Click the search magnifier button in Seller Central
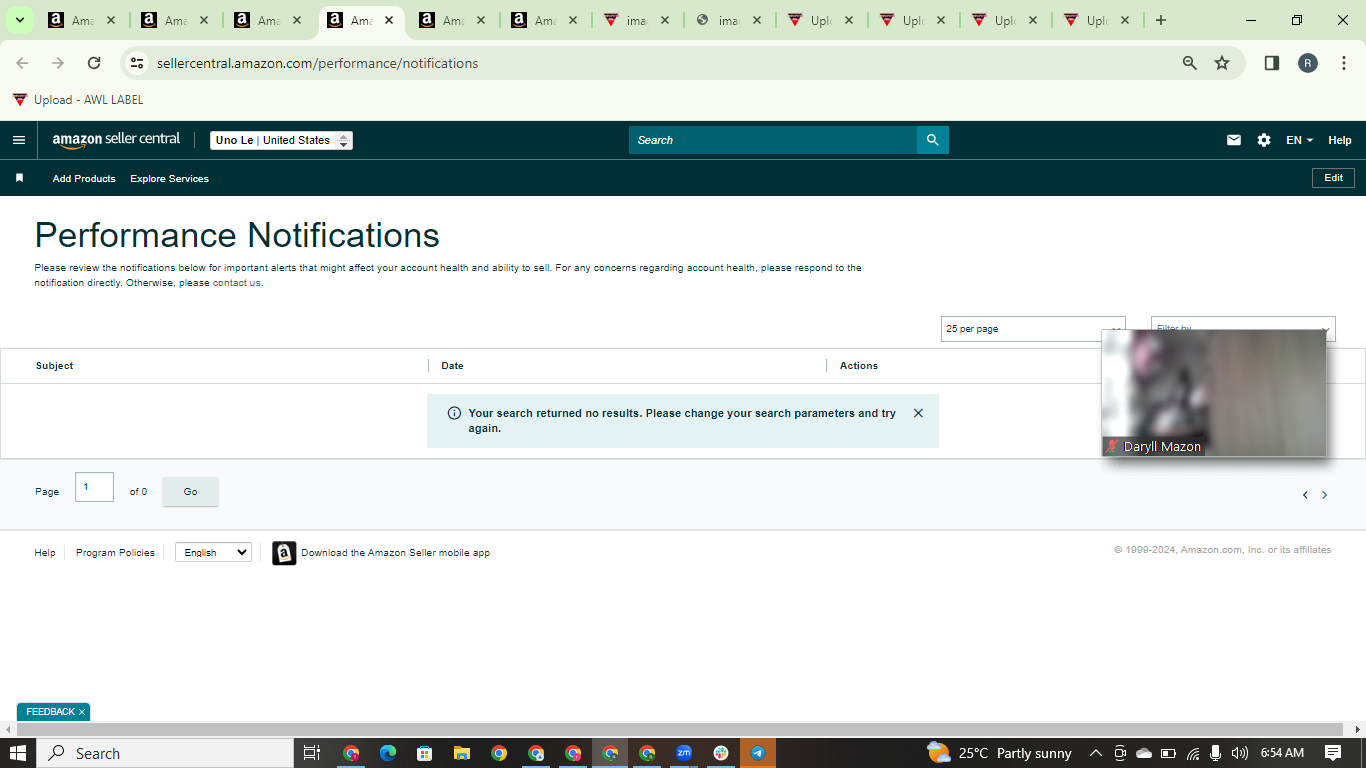 [x=932, y=140]
